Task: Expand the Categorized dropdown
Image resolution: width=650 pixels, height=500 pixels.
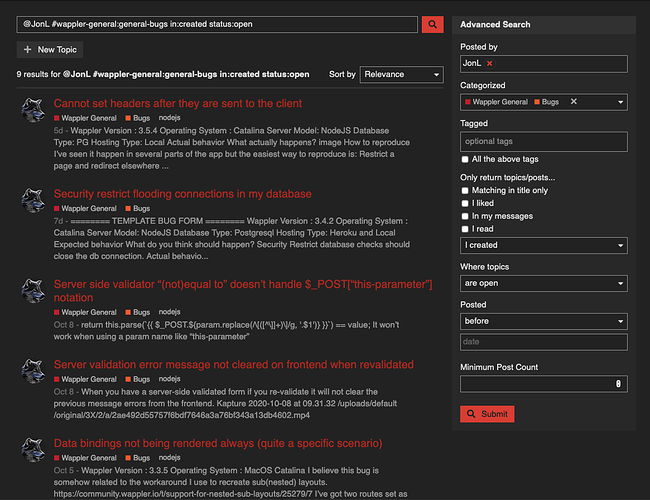Action: 620,102
